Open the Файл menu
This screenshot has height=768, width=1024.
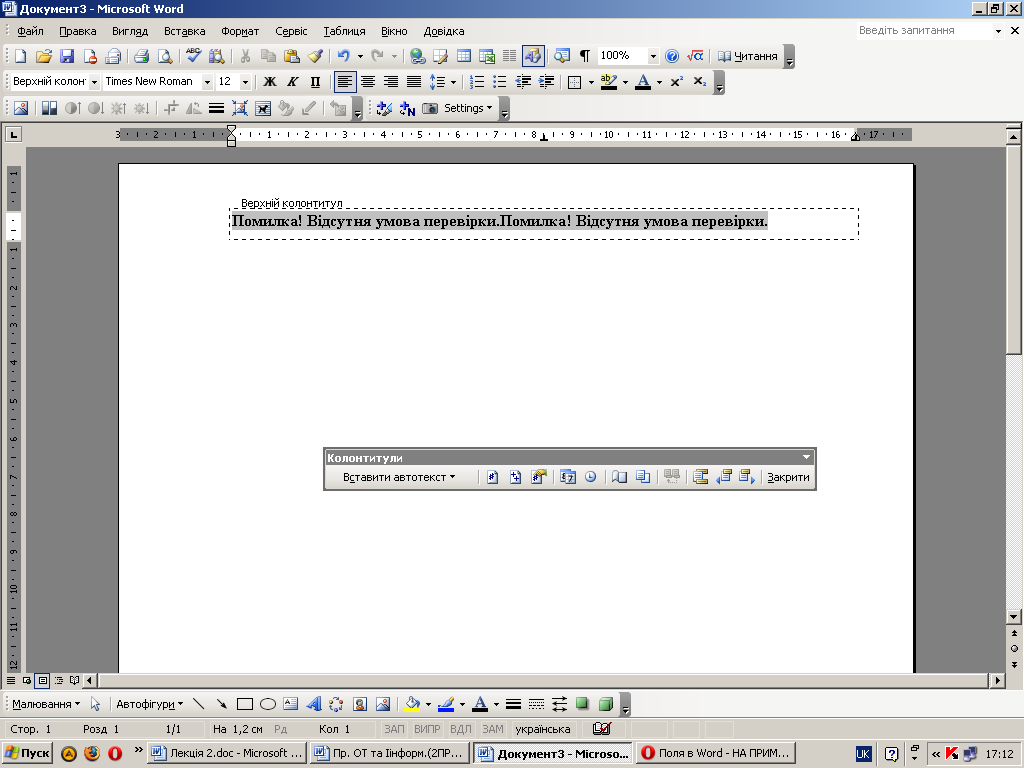pyautogui.click(x=30, y=31)
